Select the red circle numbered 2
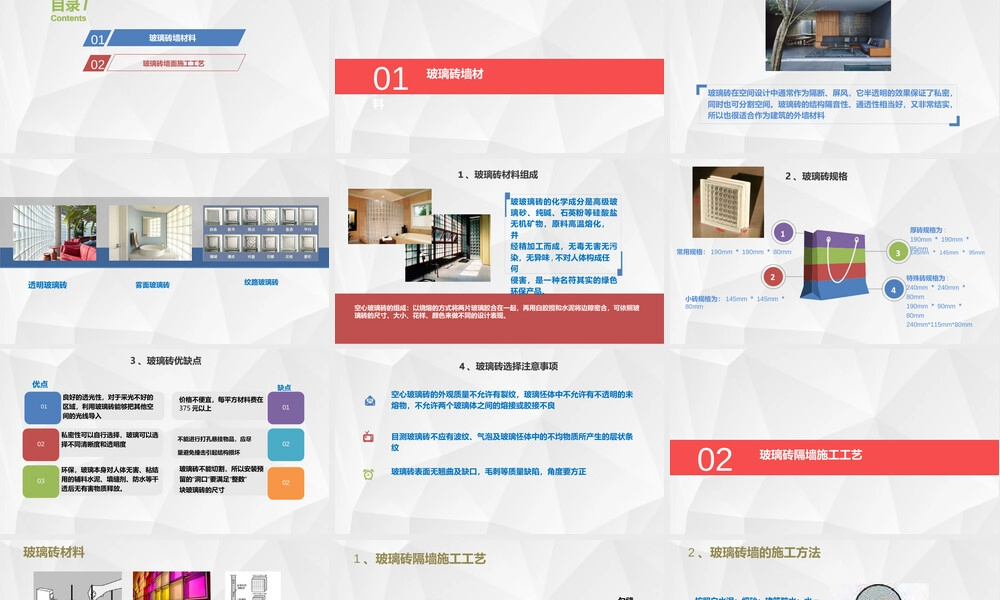 pyautogui.click(x=772, y=277)
